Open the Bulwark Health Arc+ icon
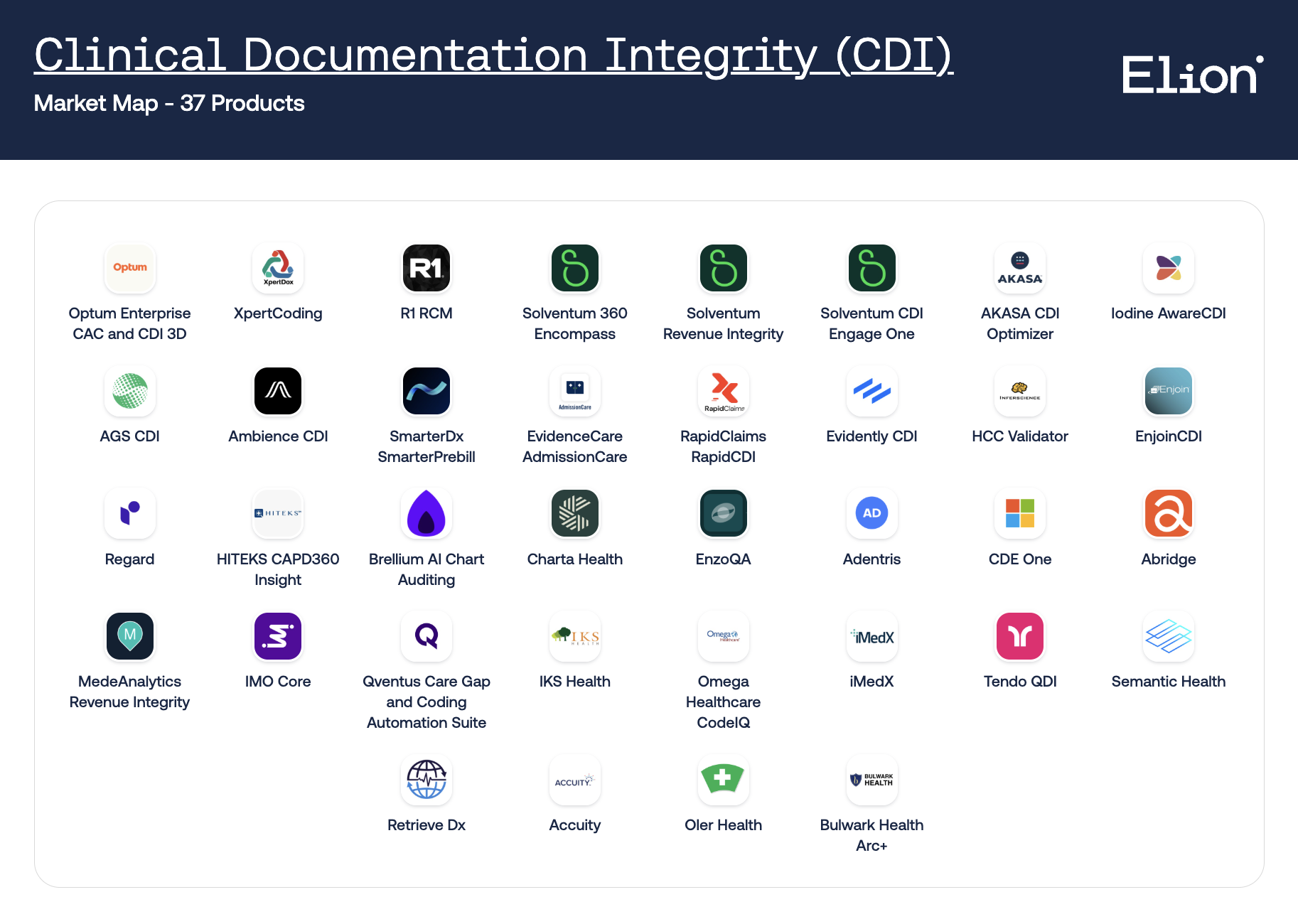1298x924 pixels. pyautogui.click(x=872, y=780)
